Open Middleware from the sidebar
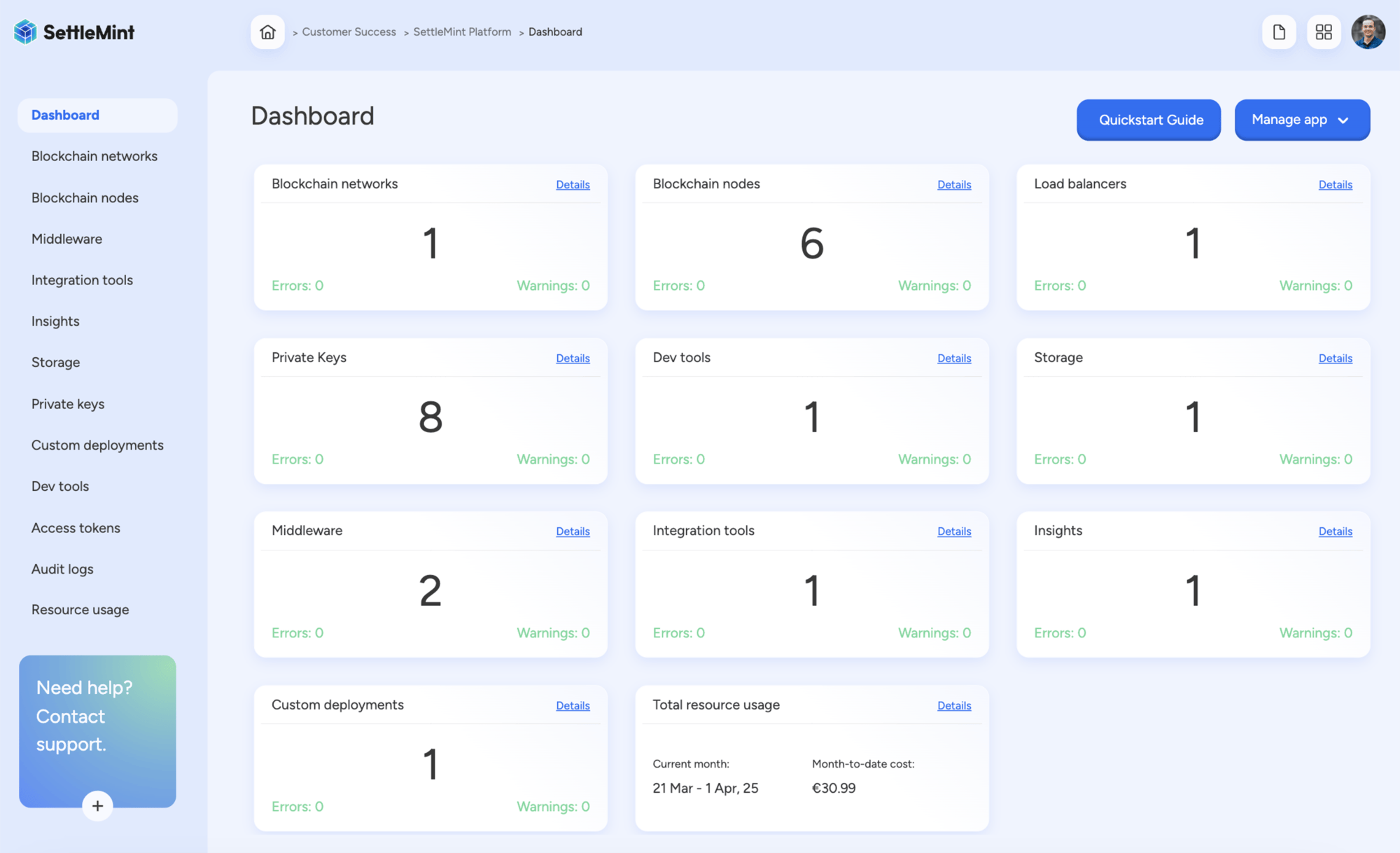This screenshot has height=853, width=1400. tap(66, 239)
